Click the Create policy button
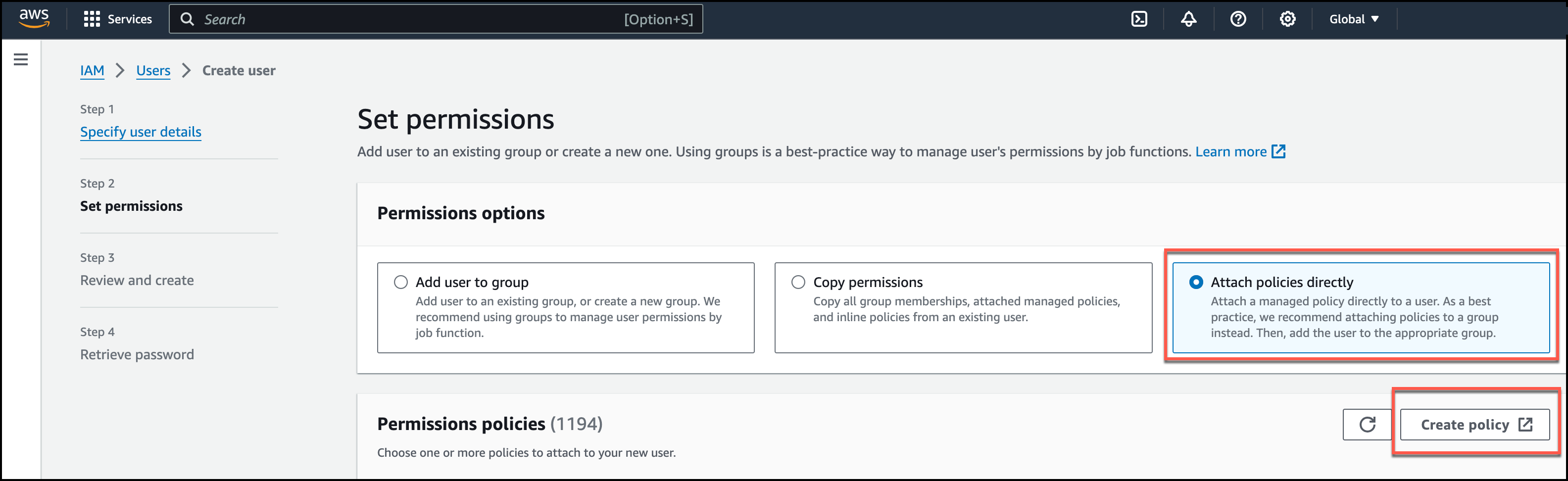 1474,425
